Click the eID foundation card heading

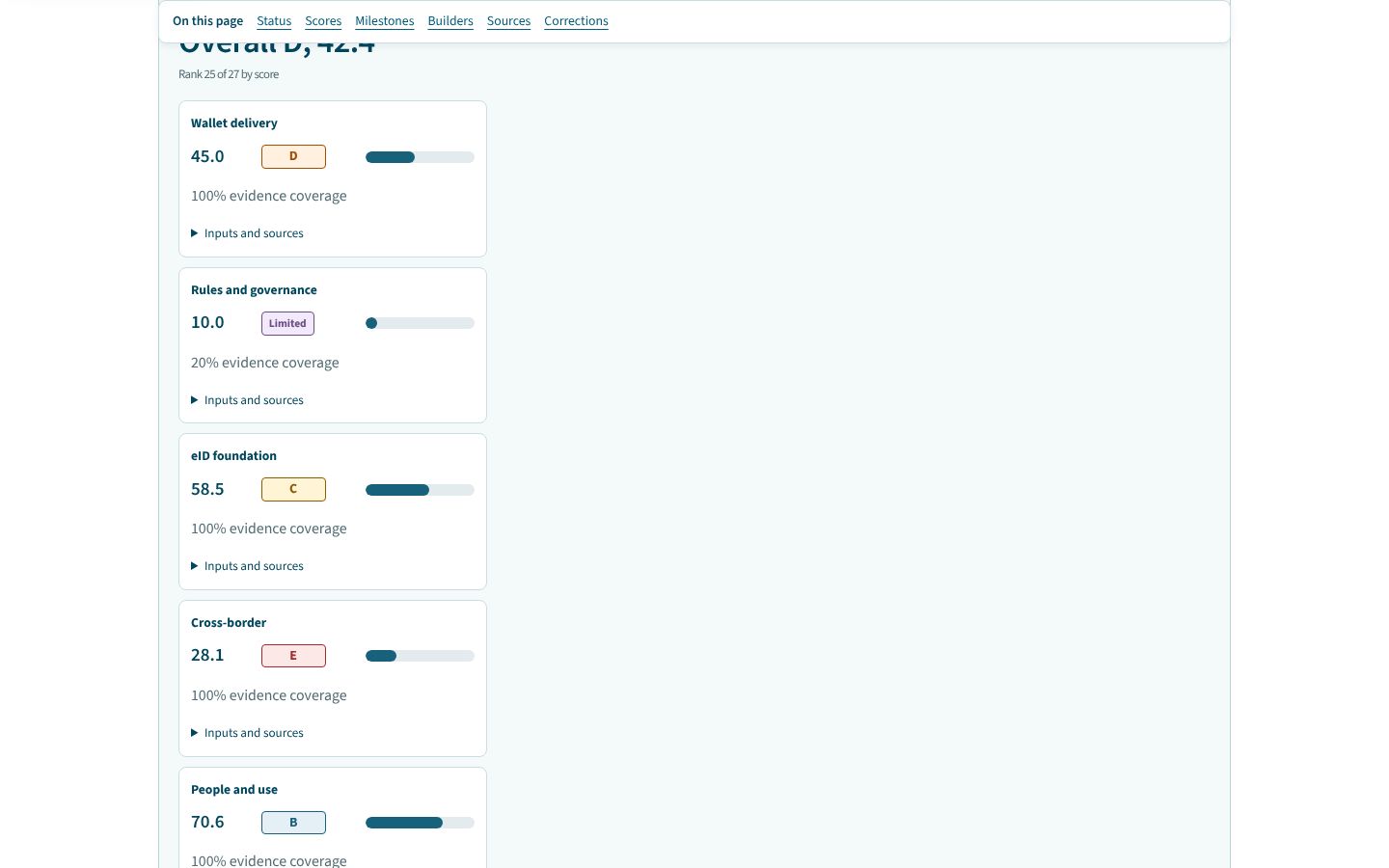(233, 456)
